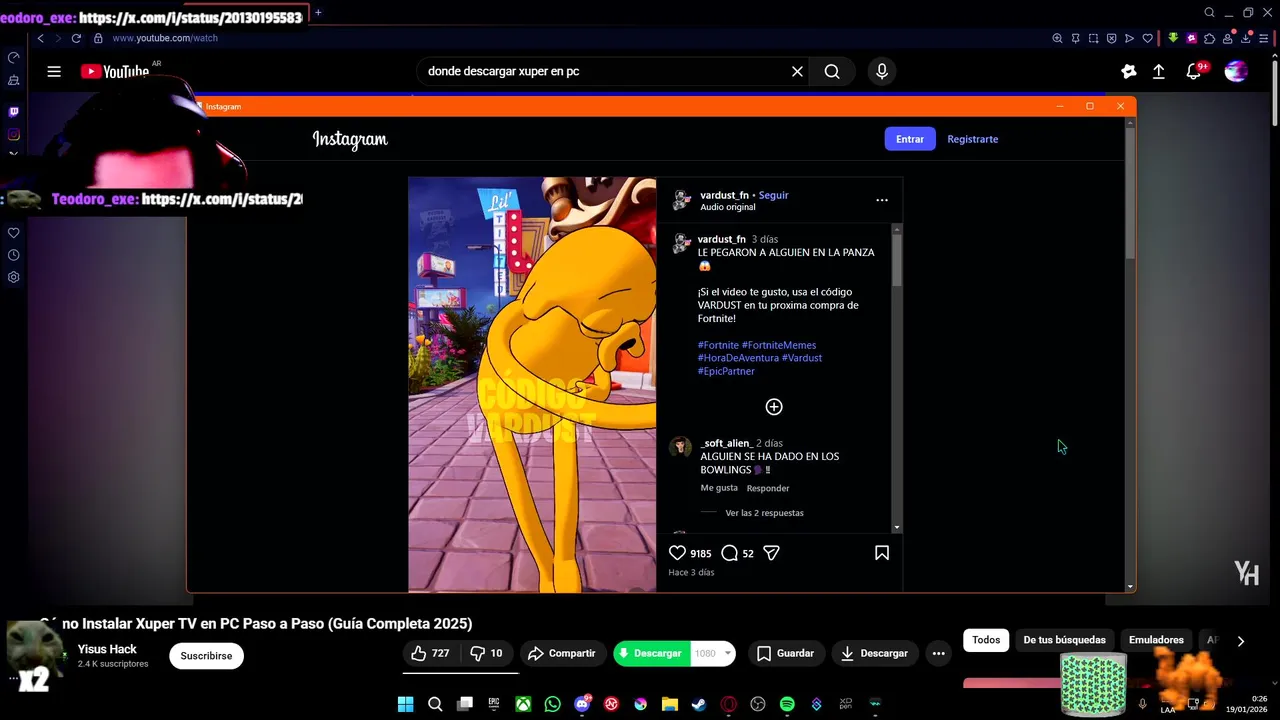The image size is (1280, 720).
Task: Like the Instagram post with heart icon
Action: 677,553
